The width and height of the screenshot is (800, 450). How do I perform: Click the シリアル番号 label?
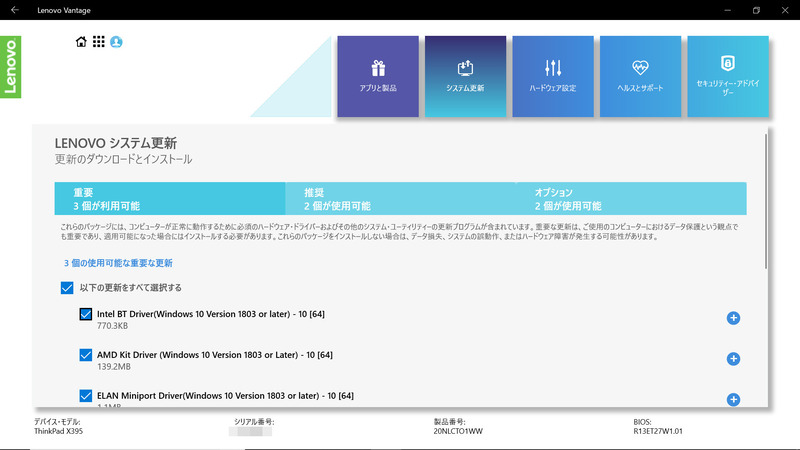pyautogui.click(x=254, y=422)
